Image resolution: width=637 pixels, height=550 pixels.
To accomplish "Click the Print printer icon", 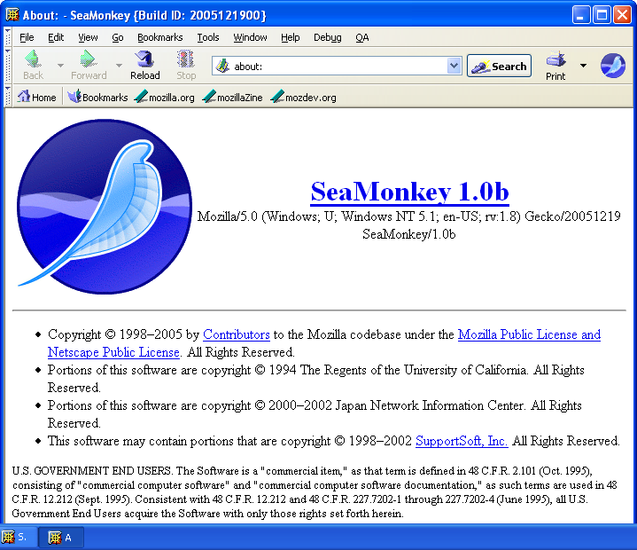I will [x=556, y=59].
